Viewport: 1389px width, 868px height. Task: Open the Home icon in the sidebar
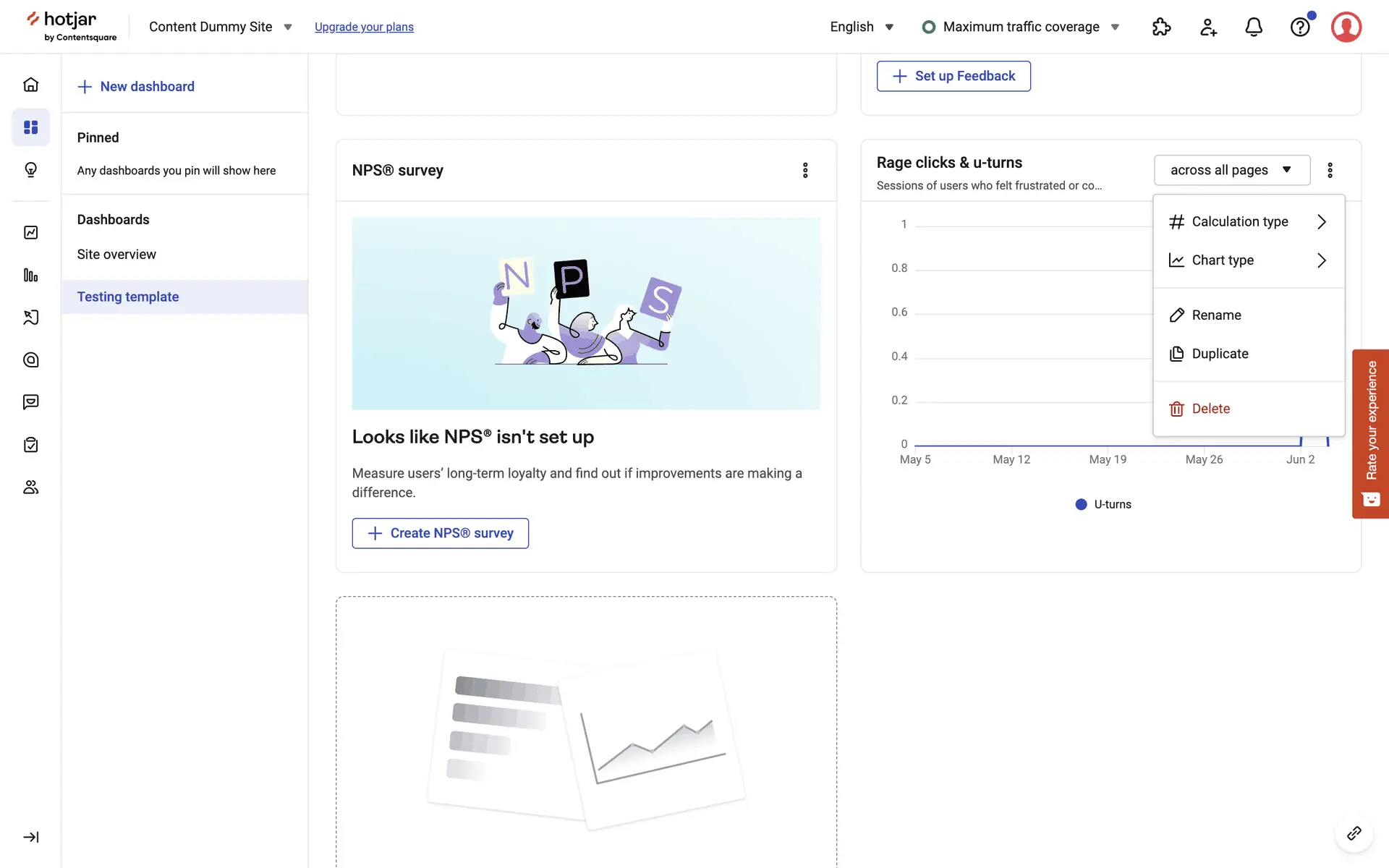[x=30, y=85]
